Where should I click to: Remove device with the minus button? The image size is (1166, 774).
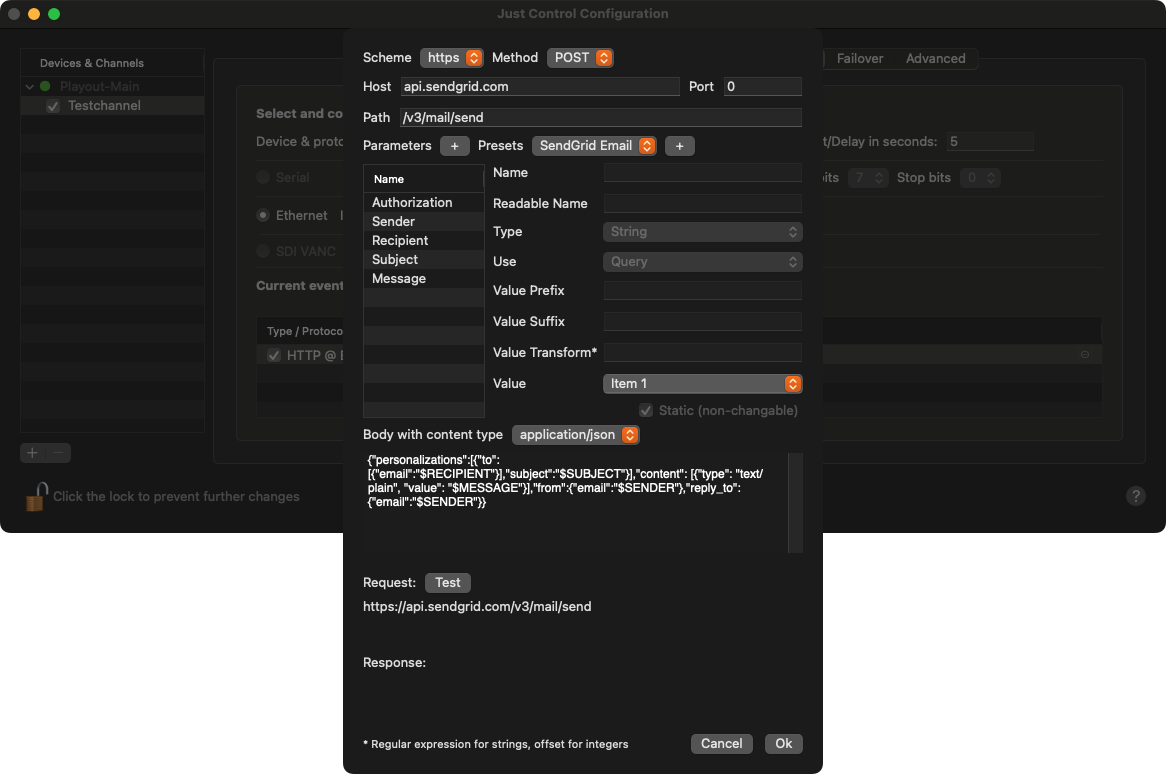pyautogui.click(x=59, y=453)
